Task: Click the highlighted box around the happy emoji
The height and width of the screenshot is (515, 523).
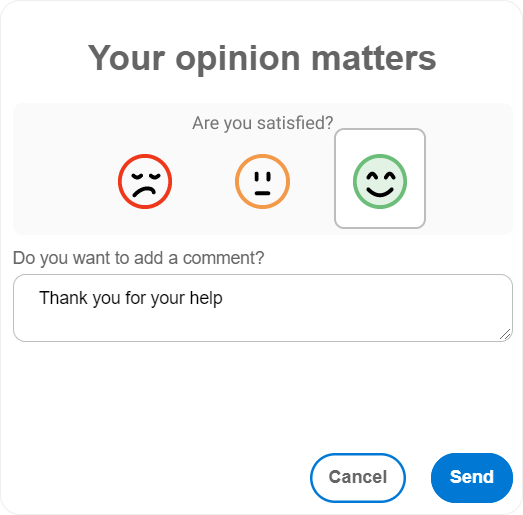Action: [380, 178]
